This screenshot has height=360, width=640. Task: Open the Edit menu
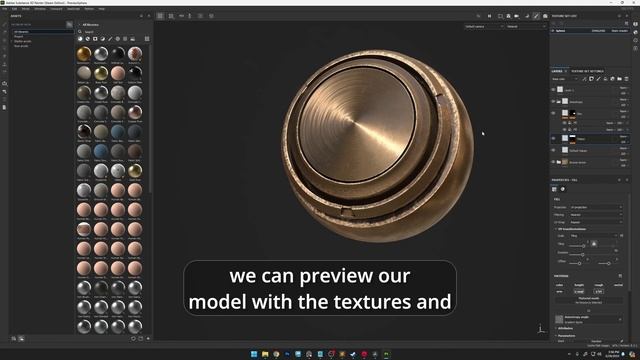pyautogui.click(x=14, y=9)
